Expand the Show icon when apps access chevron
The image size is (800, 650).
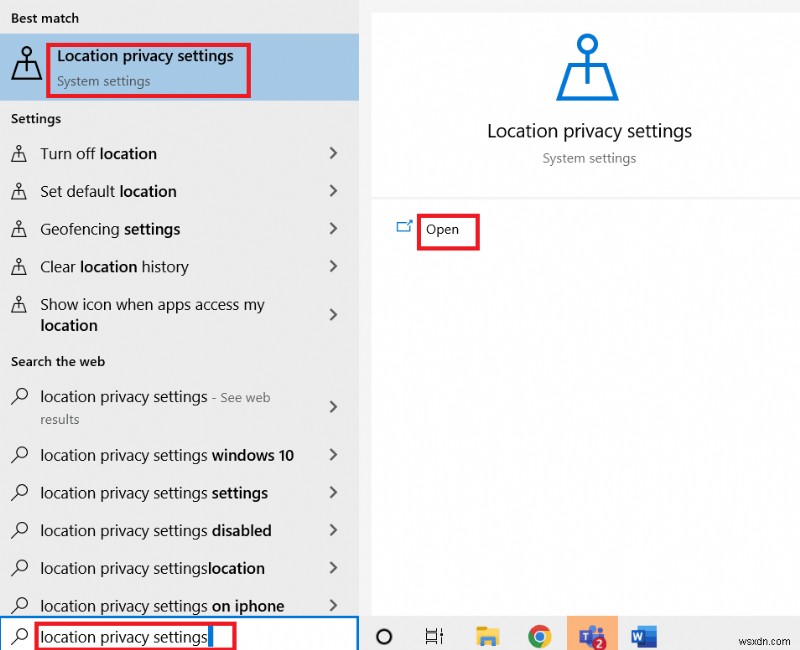click(333, 314)
